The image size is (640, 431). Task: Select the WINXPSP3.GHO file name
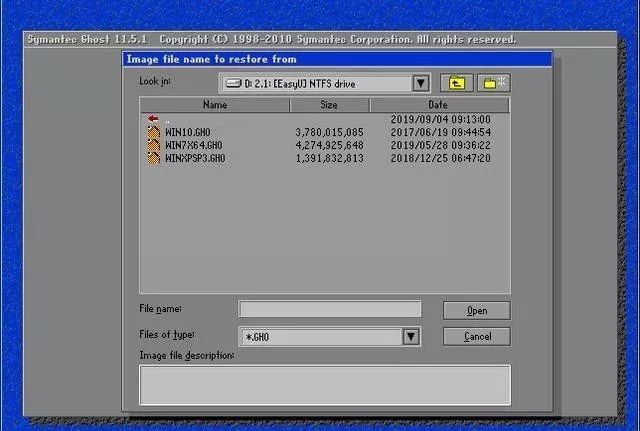point(195,158)
